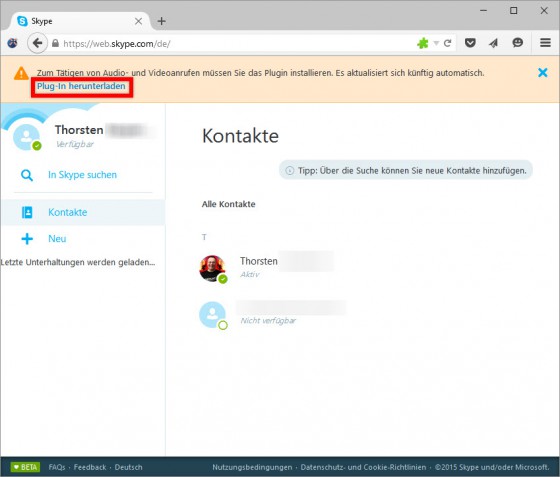Click the plus icon beside Neu
The width and height of the screenshot is (560, 477).
pos(27,239)
